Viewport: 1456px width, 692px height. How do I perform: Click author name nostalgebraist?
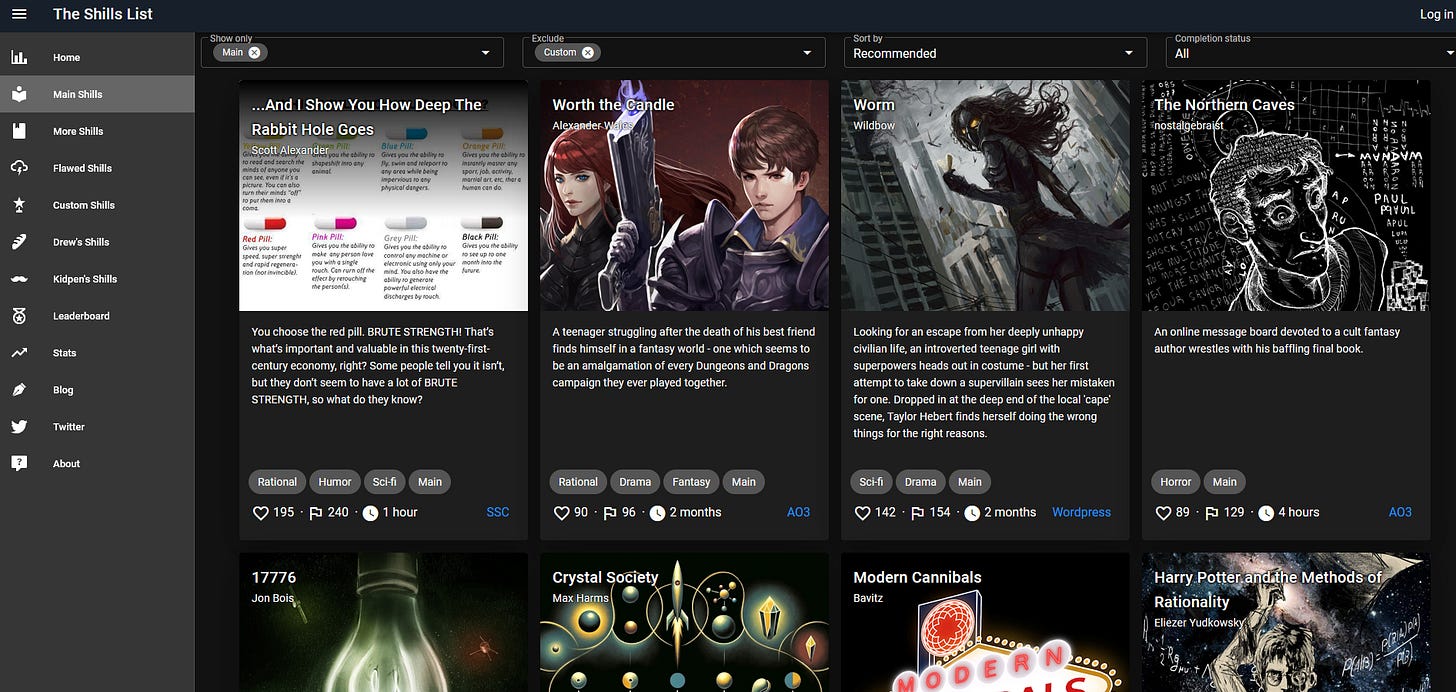tap(1189, 125)
